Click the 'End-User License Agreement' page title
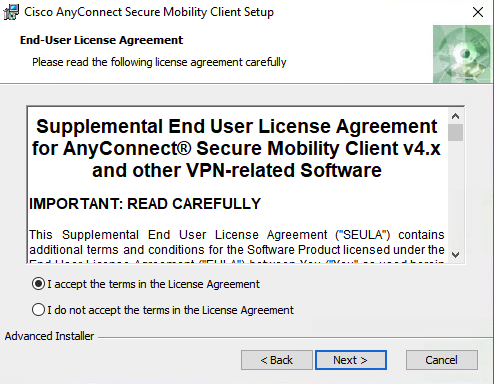This screenshot has height=384, width=494. (x=101, y=40)
